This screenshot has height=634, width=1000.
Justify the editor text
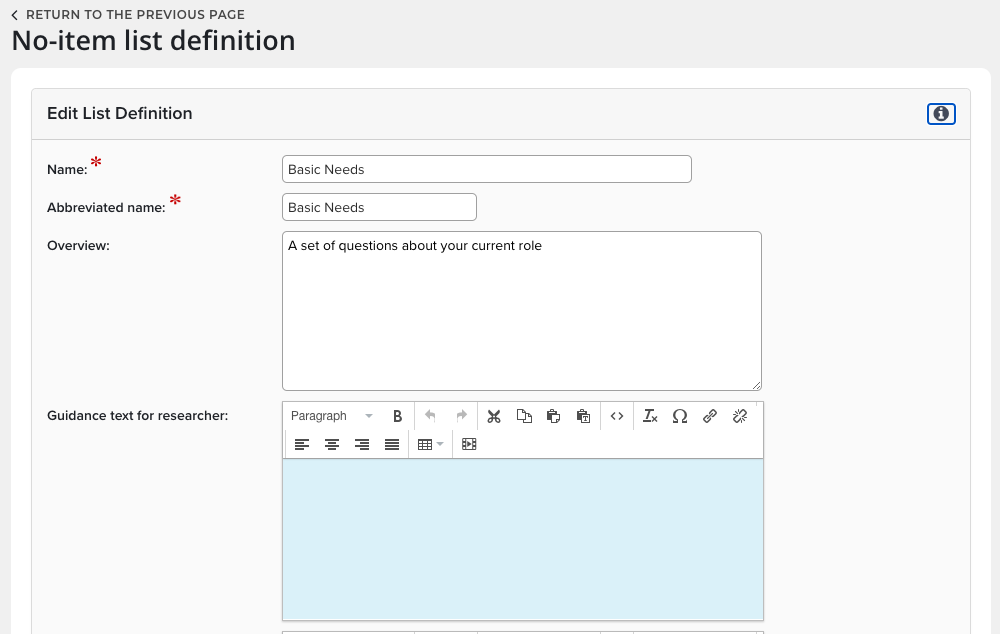[392, 444]
